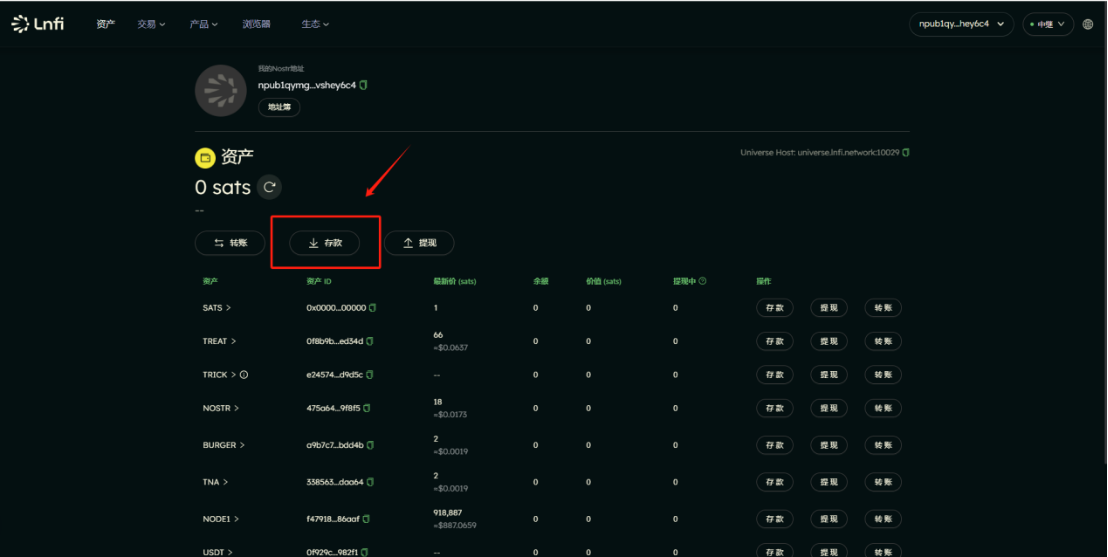The height and width of the screenshot is (557, 1108).
Task: Open the SATS asset details
Action: coord(217,307)
